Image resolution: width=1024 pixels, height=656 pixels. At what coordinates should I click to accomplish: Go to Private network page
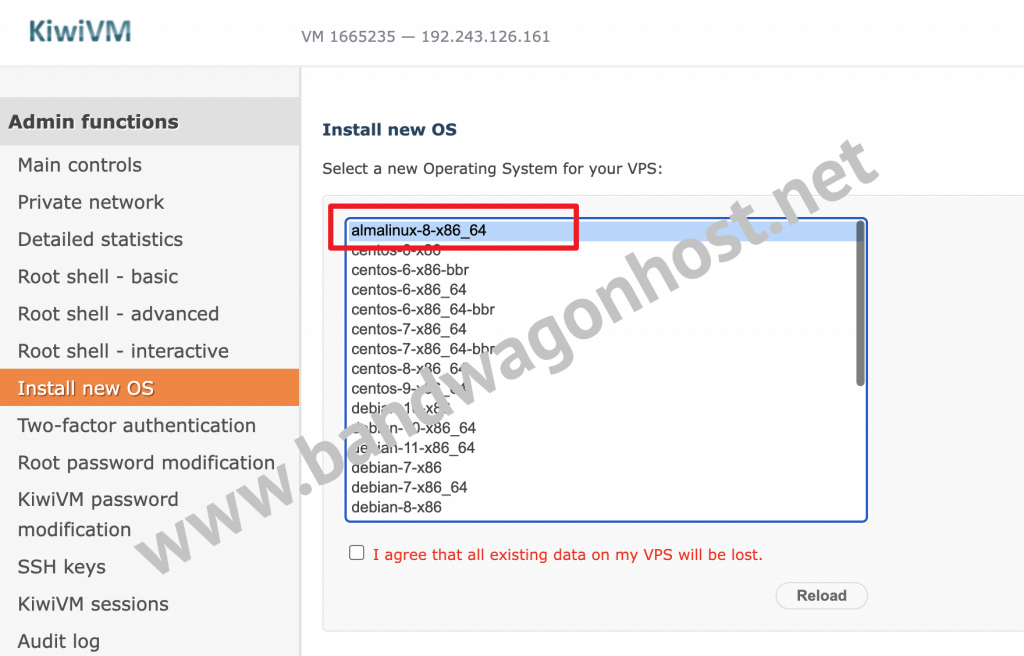coord(91,202)
